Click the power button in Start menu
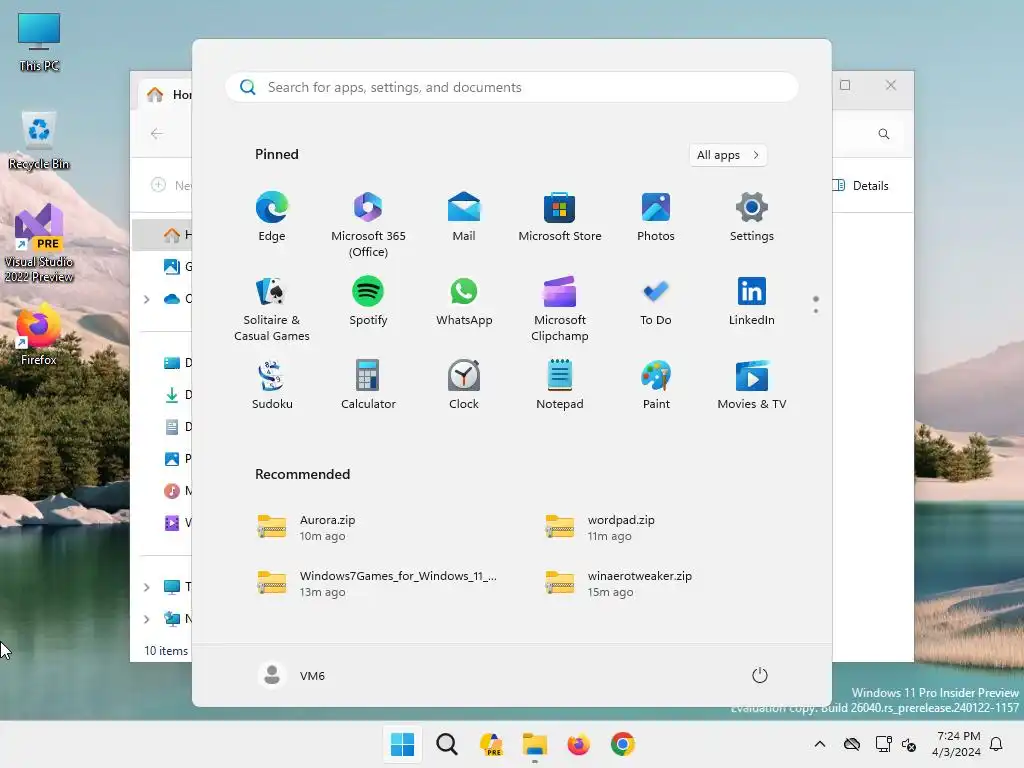 click(x=760, y=675)
